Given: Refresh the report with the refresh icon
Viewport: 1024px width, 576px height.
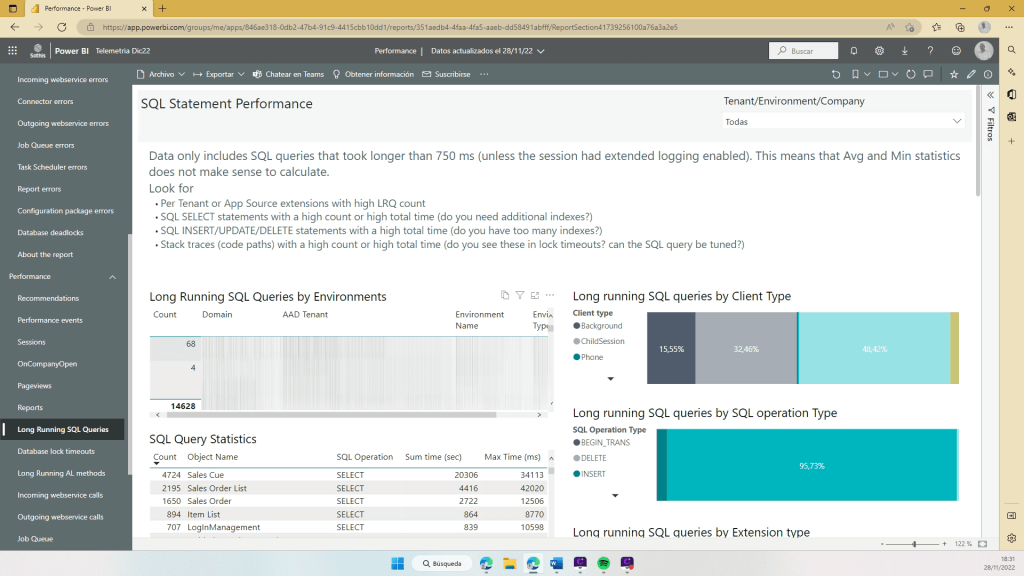Looking at the screenshot, I should coord(911,74).
